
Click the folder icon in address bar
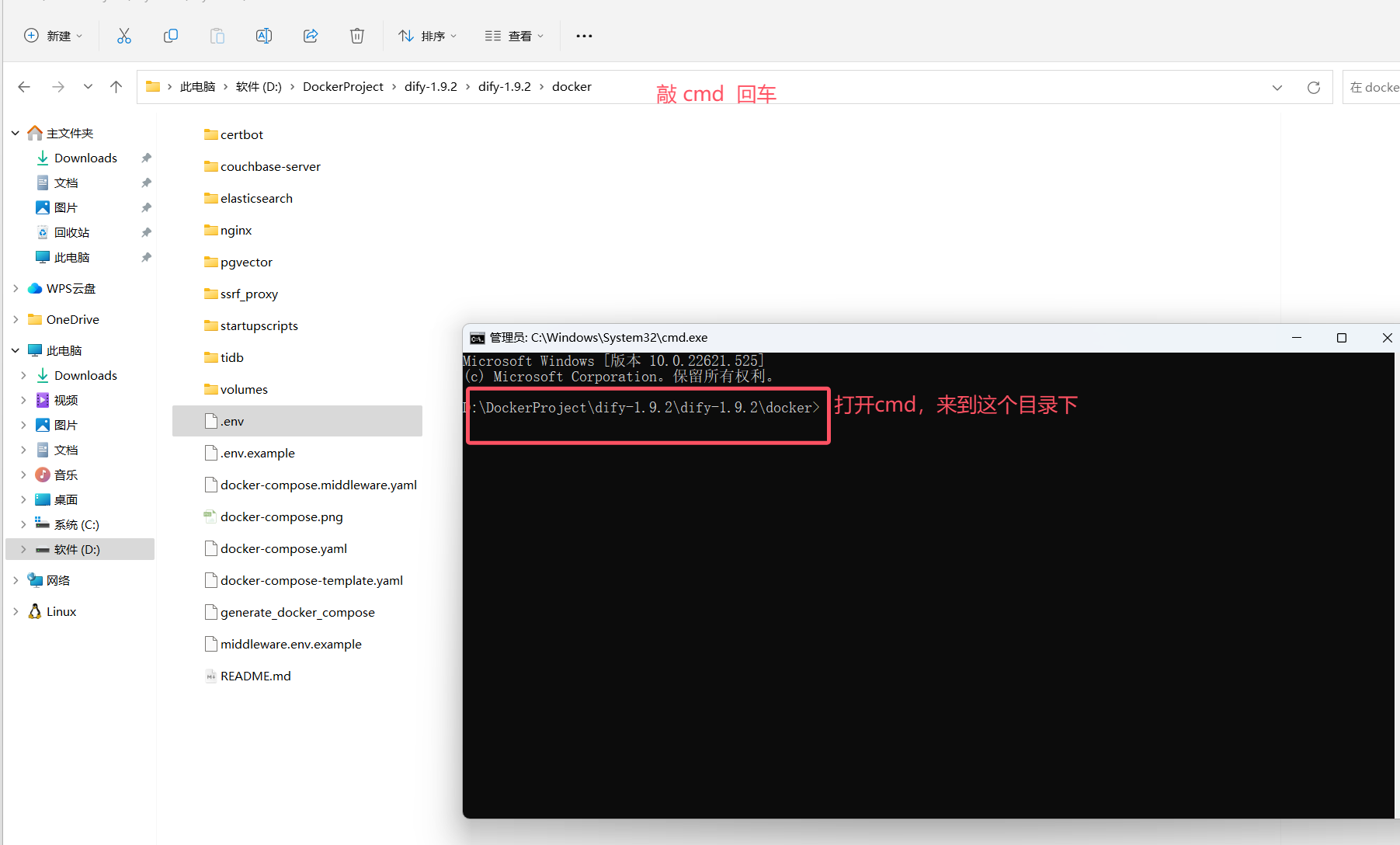click(153, 86)
